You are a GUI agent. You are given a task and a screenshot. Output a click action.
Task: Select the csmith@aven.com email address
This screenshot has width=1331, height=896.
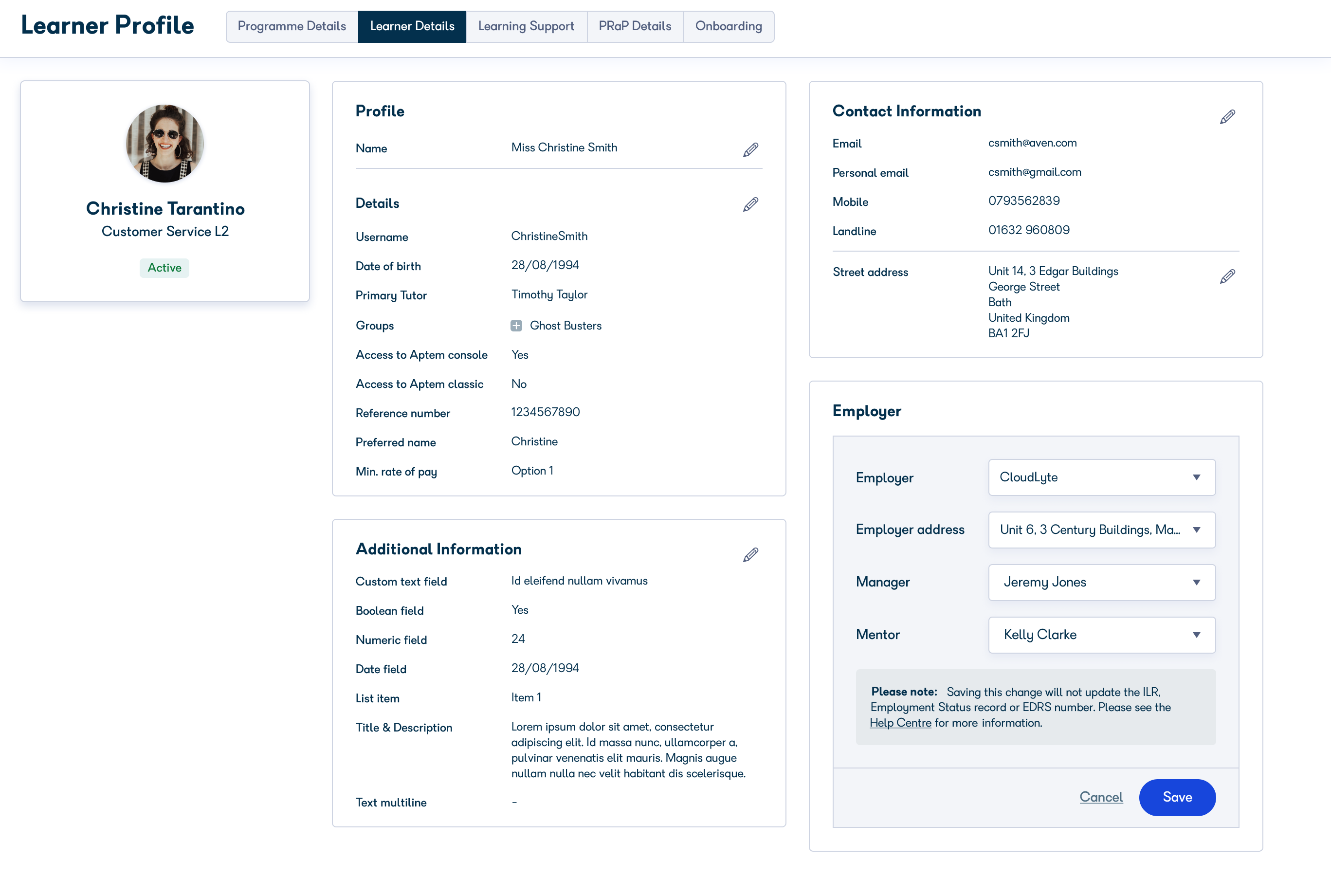1032,143
